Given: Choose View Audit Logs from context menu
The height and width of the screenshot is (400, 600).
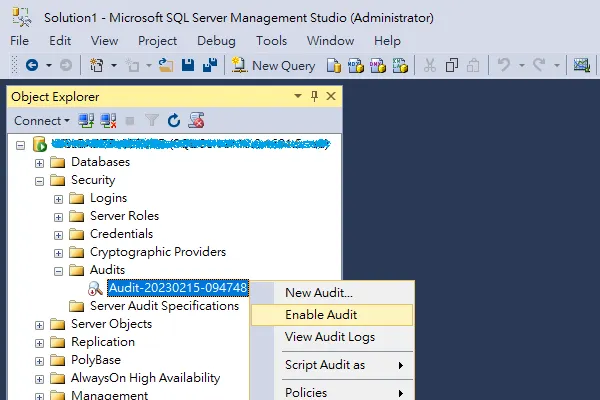Looking at the screenshot, I should click(333, 337).
